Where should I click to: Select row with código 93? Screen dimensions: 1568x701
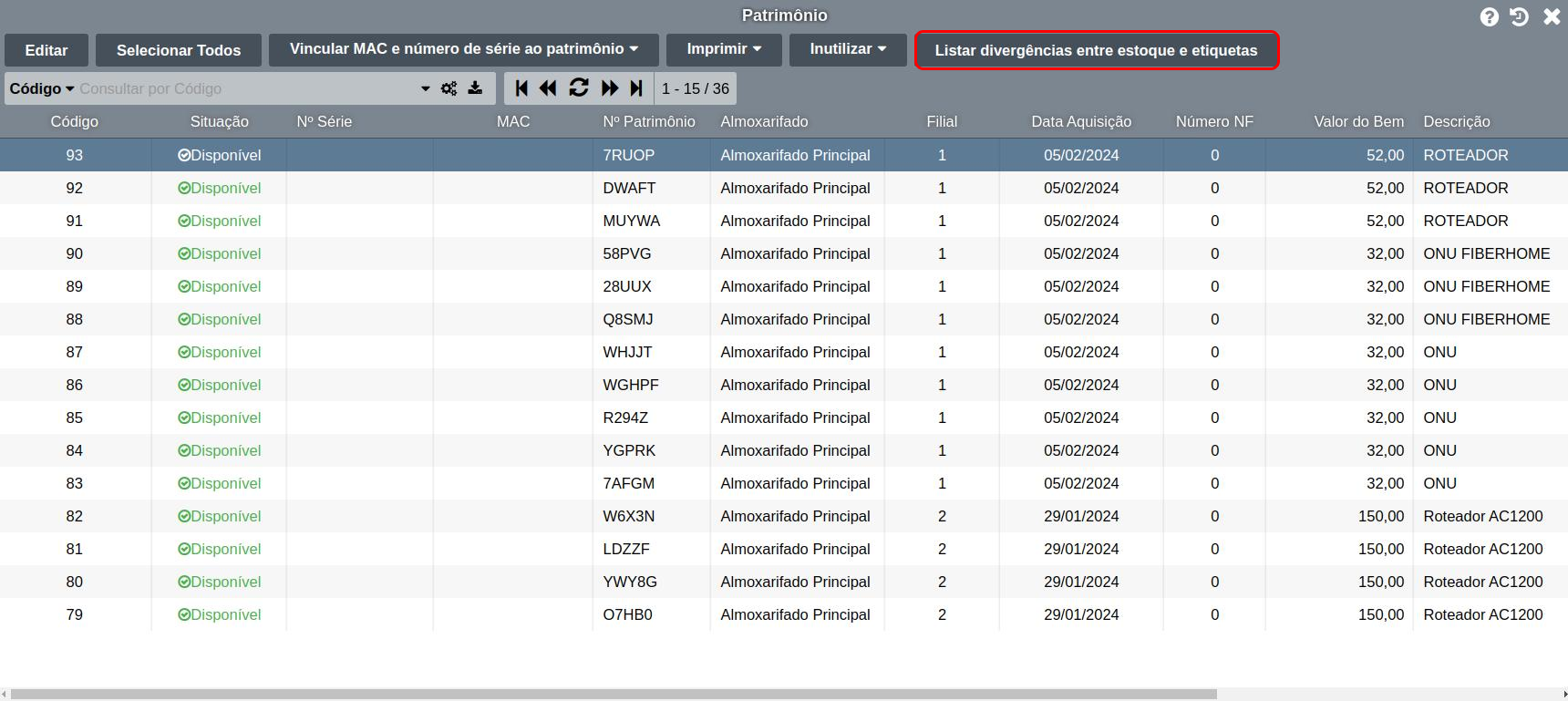tap(784, 155)
